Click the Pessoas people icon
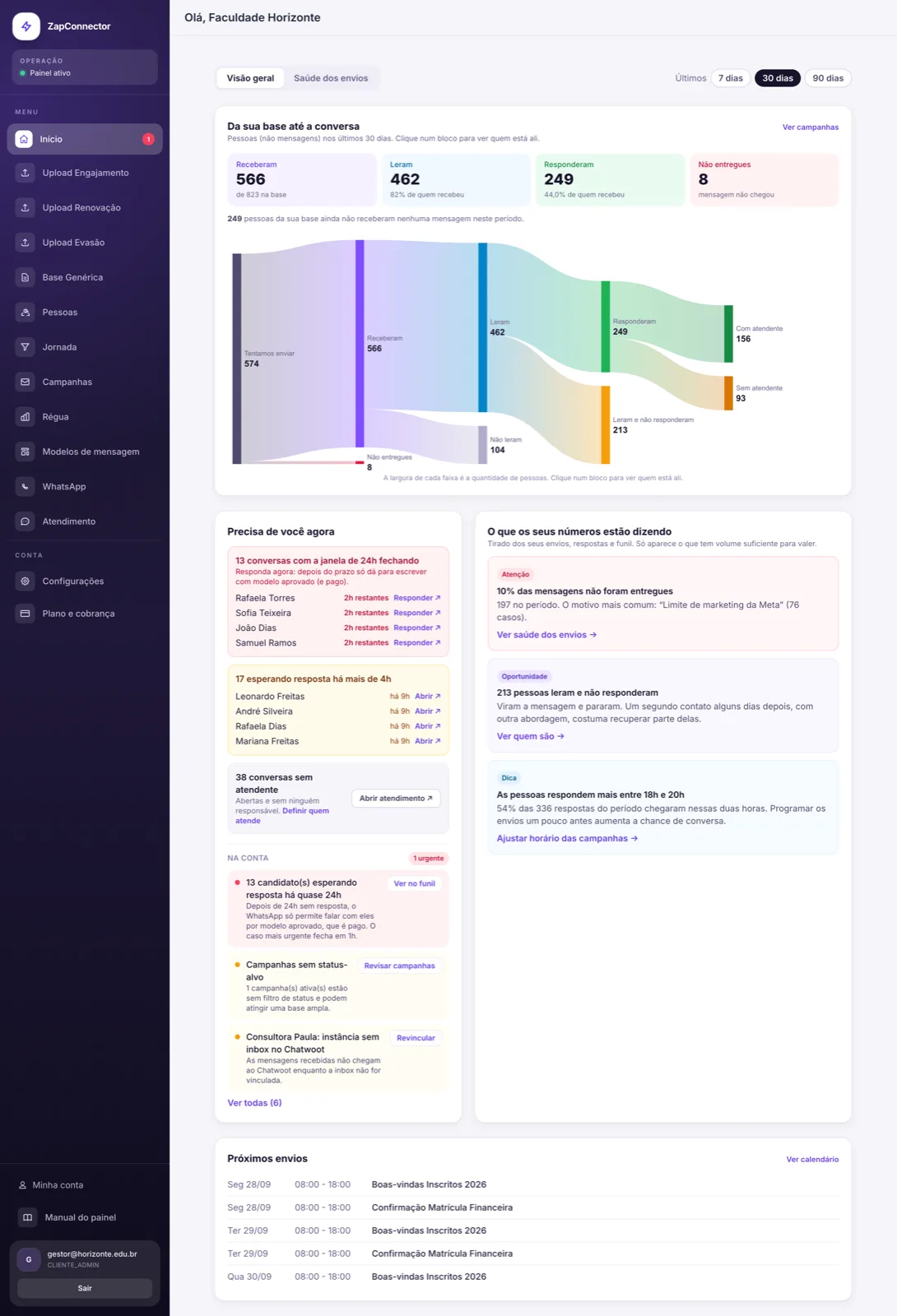This screenshot has height=1316, width=897. point(25,313)
